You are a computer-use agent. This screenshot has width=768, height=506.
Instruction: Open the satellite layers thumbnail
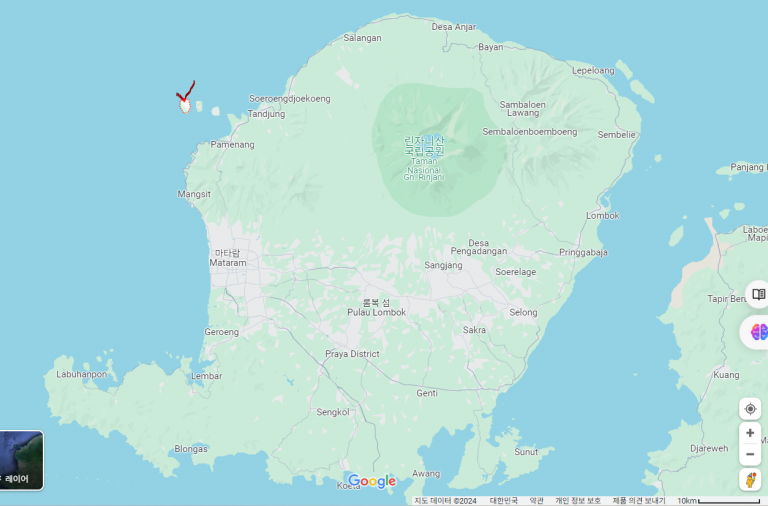(x=20, y=460)
